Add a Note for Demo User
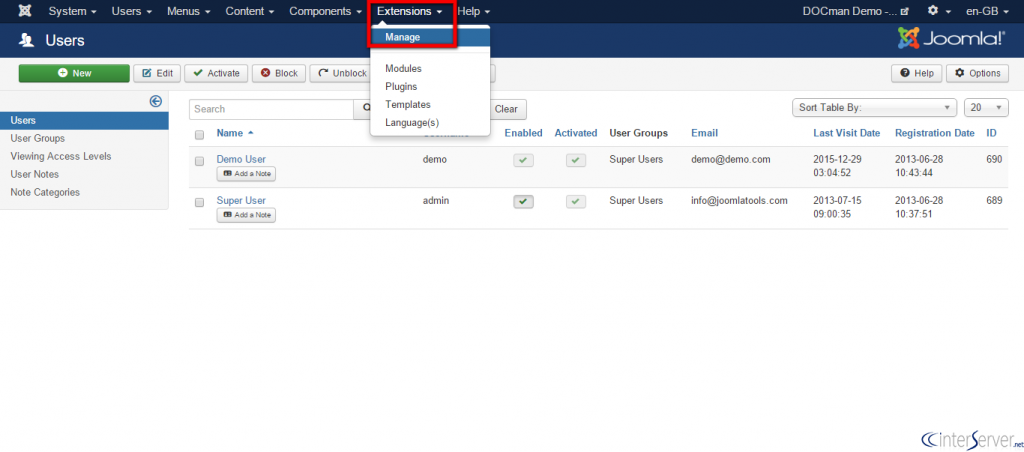Image resolution: width=1024 pixels, height=452 pixels. (x=246, y=174)
